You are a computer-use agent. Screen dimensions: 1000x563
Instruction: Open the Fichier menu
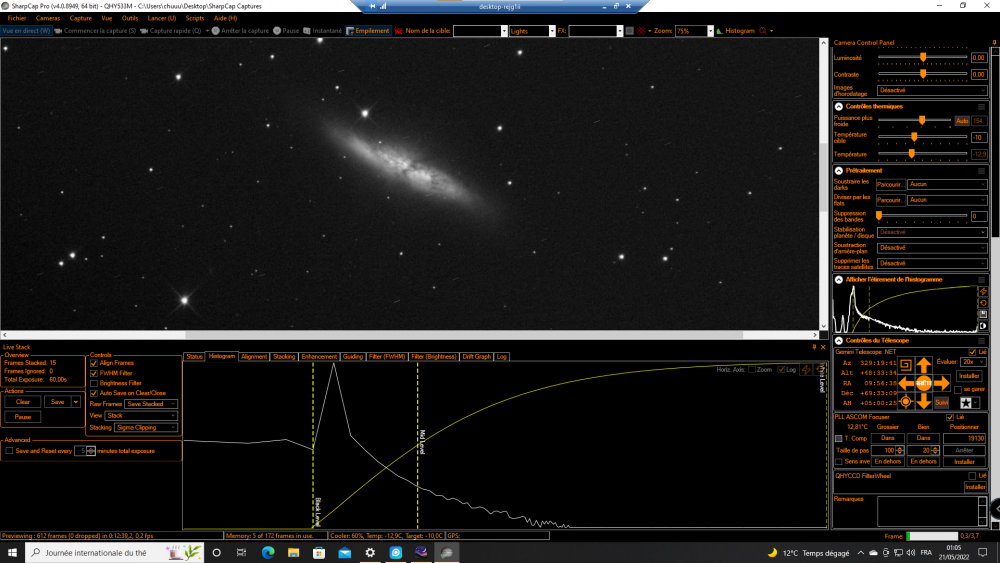point(17,18)
